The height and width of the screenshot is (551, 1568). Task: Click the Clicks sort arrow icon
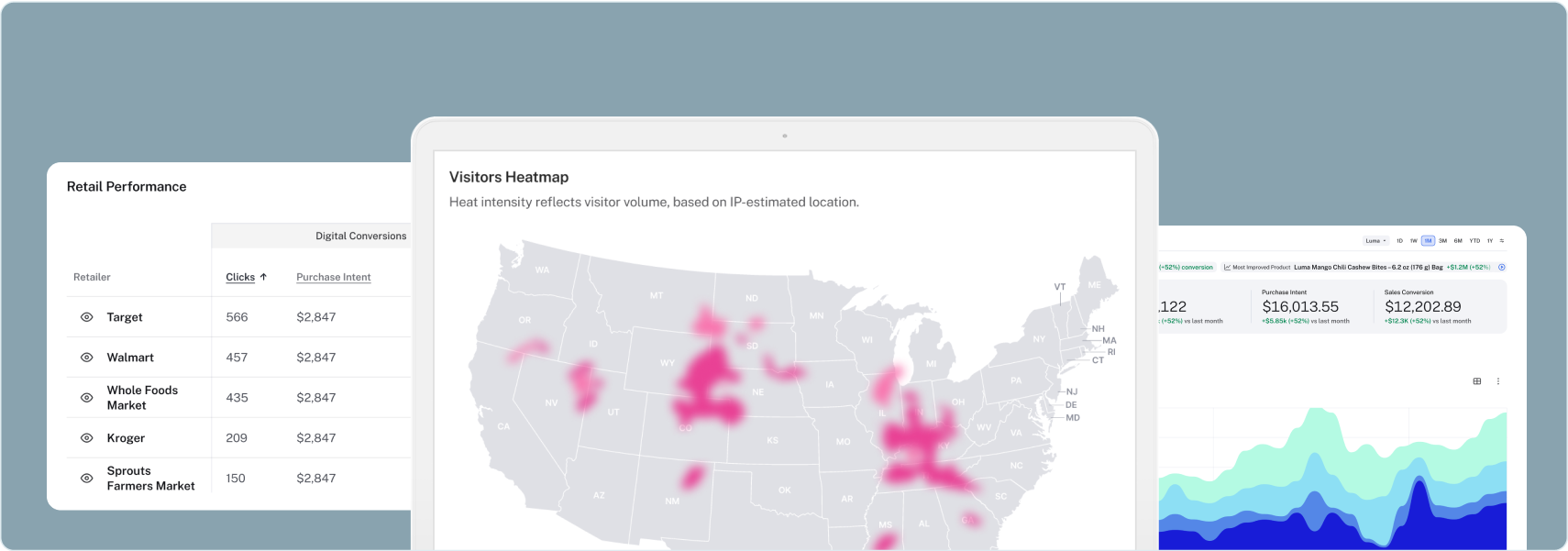point(263,277)
